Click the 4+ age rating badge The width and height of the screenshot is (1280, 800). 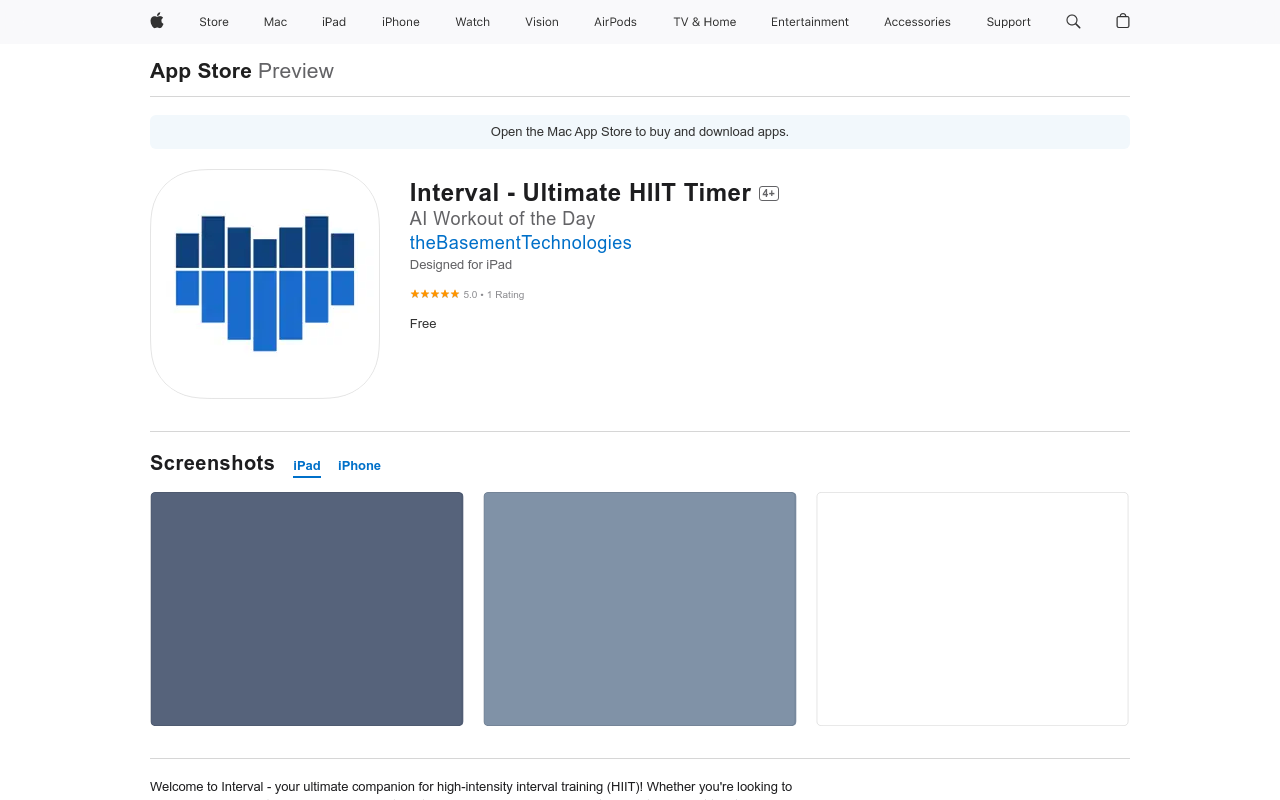tap(769, 194)
